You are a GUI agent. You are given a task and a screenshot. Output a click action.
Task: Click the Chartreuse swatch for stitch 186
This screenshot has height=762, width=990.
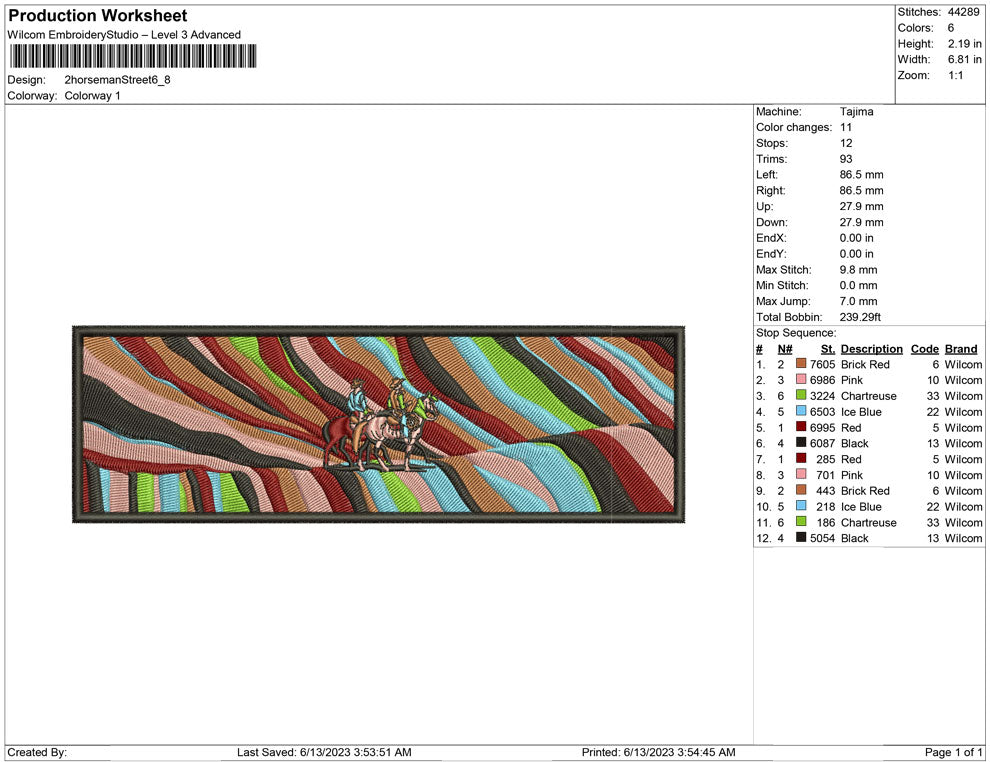click(x=801, y=521)
